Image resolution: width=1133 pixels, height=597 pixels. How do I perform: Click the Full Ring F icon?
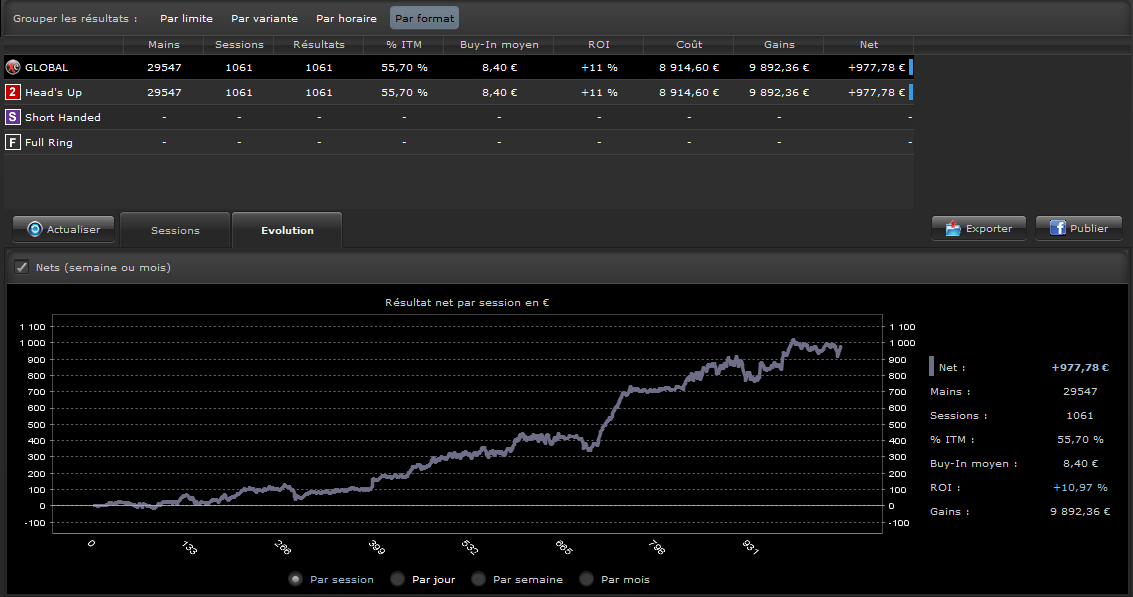(x=12, y=142)
